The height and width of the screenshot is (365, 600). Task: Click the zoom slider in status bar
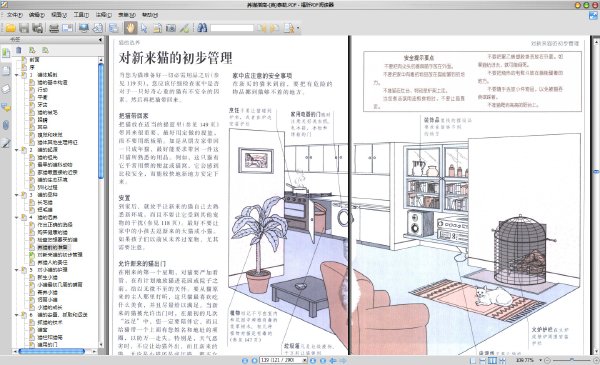[x=572, y=360]
